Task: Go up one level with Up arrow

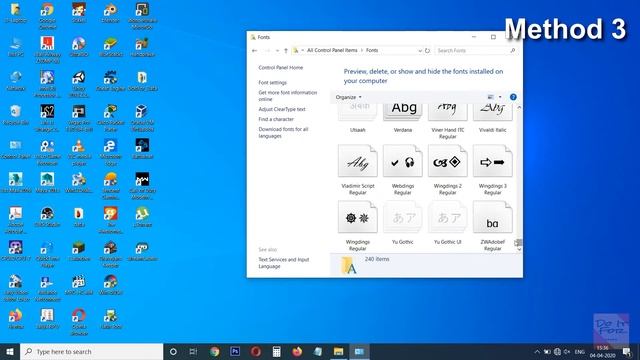Action: 286,51
